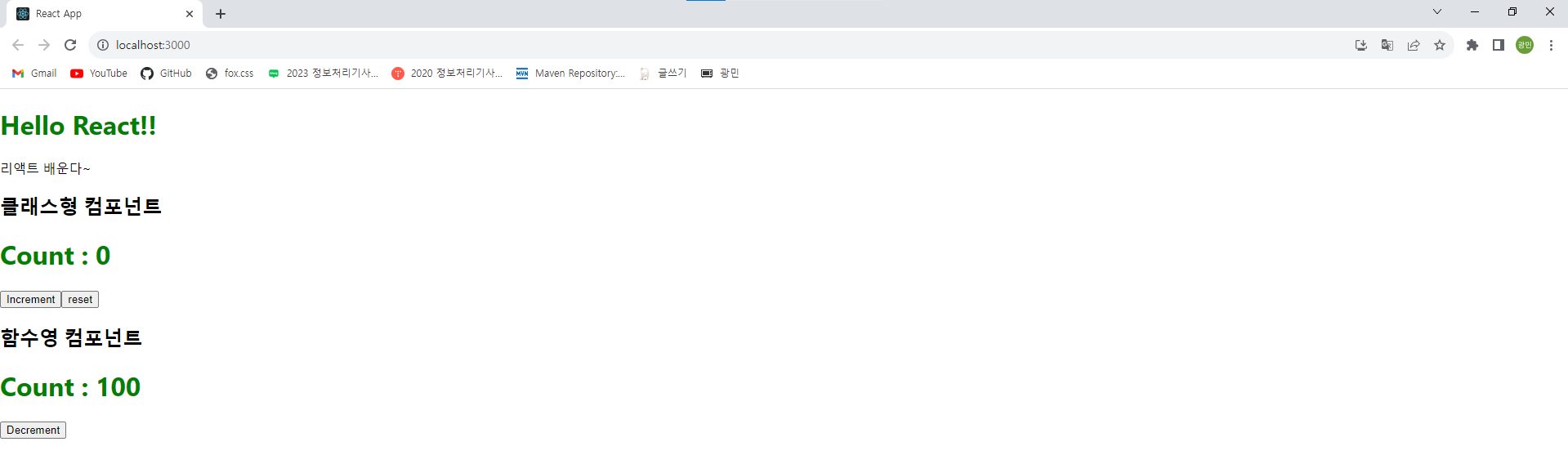Open the GitHub bookmark
The image size is (1568, 464).
pos(166,74)
